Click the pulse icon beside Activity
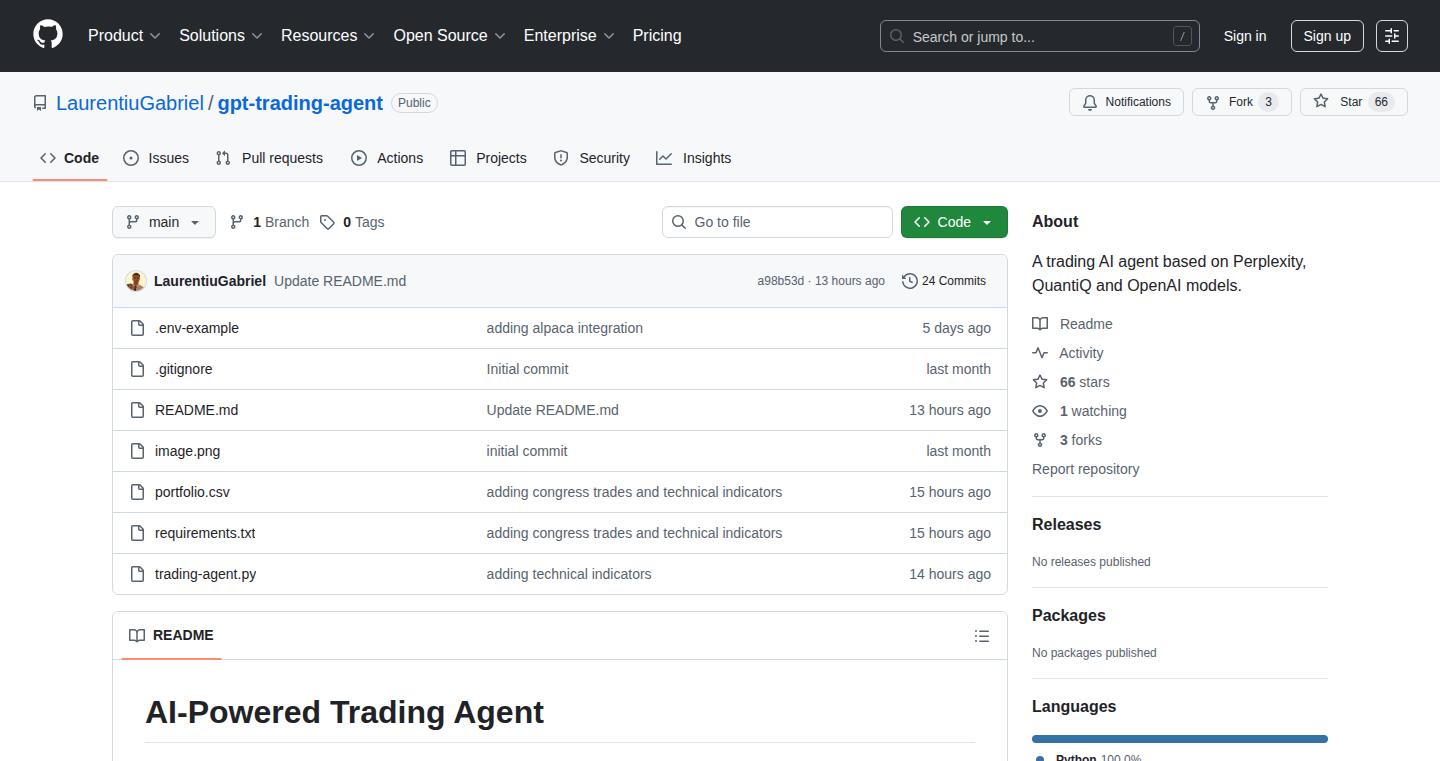The width and height of the screenshot is (1440, 761). (1040, 353)
